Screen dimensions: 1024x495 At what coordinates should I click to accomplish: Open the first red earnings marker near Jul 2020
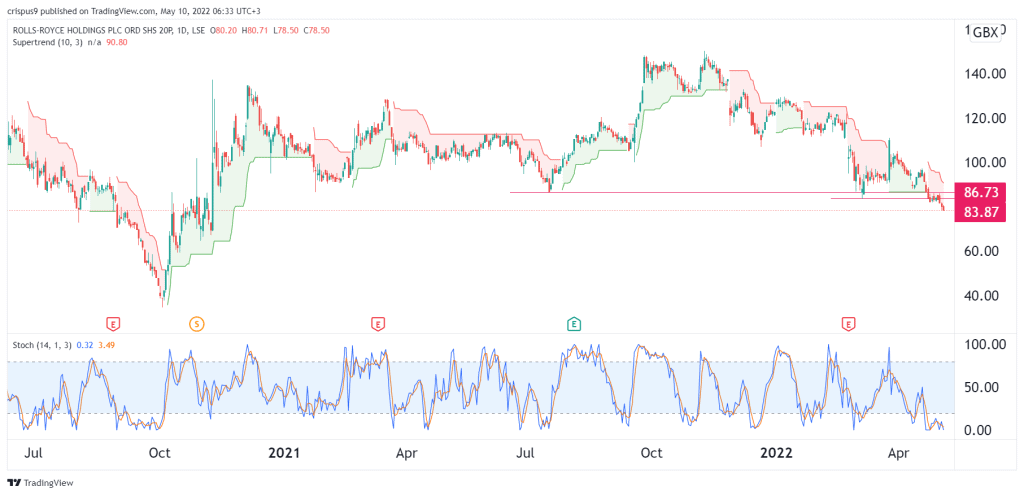[x=114, y=323]
